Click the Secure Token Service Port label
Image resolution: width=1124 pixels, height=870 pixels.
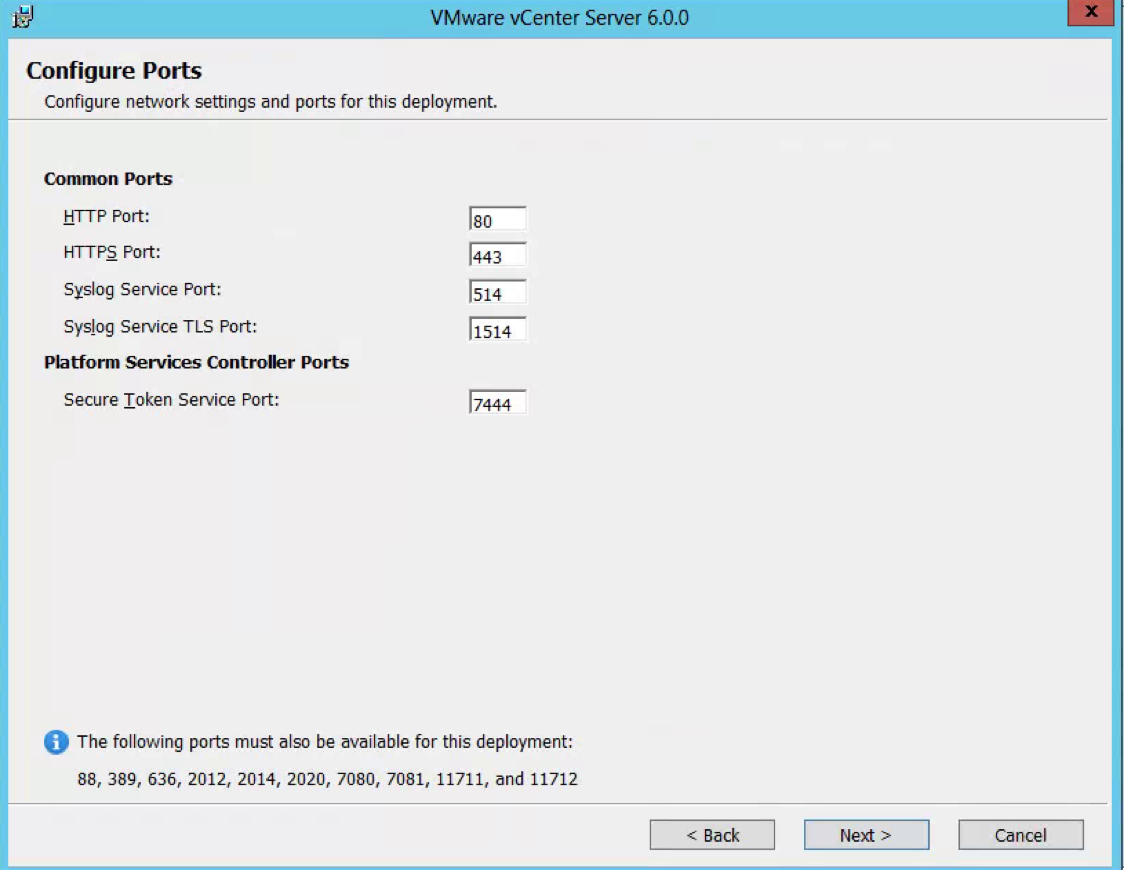click(171, 400)
